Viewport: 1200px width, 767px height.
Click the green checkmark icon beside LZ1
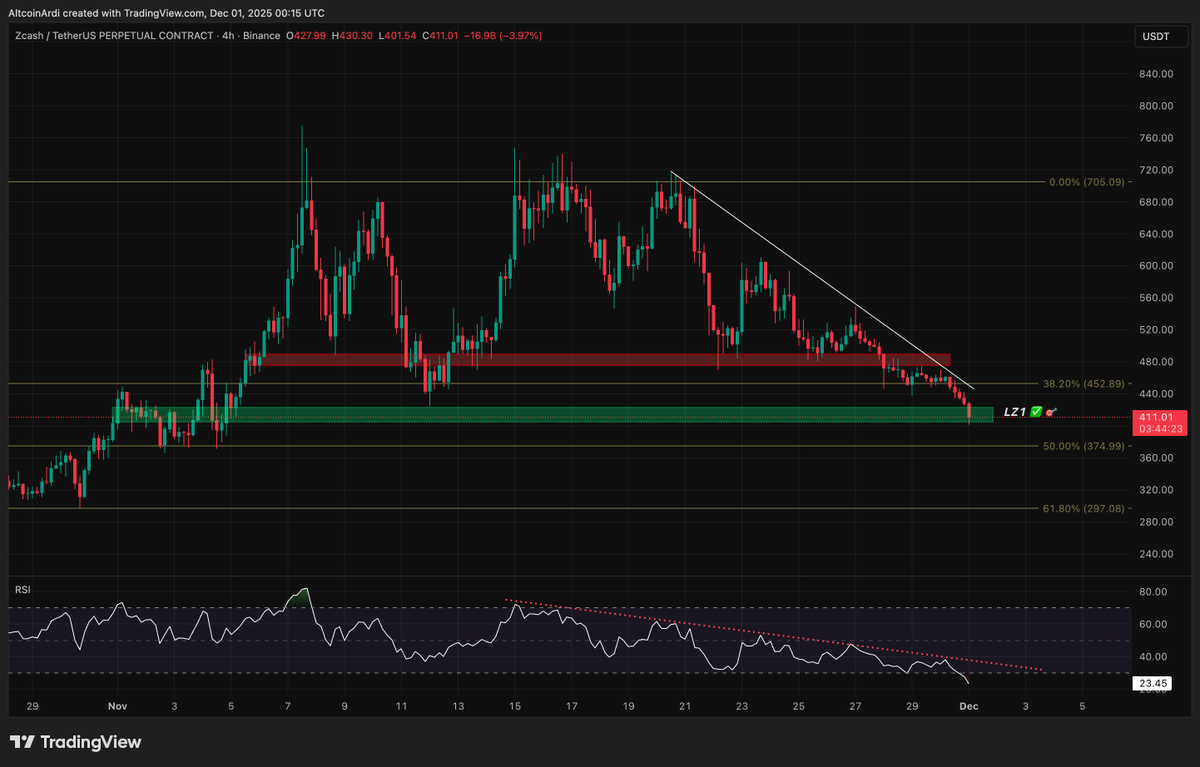tap(1035, 411)
